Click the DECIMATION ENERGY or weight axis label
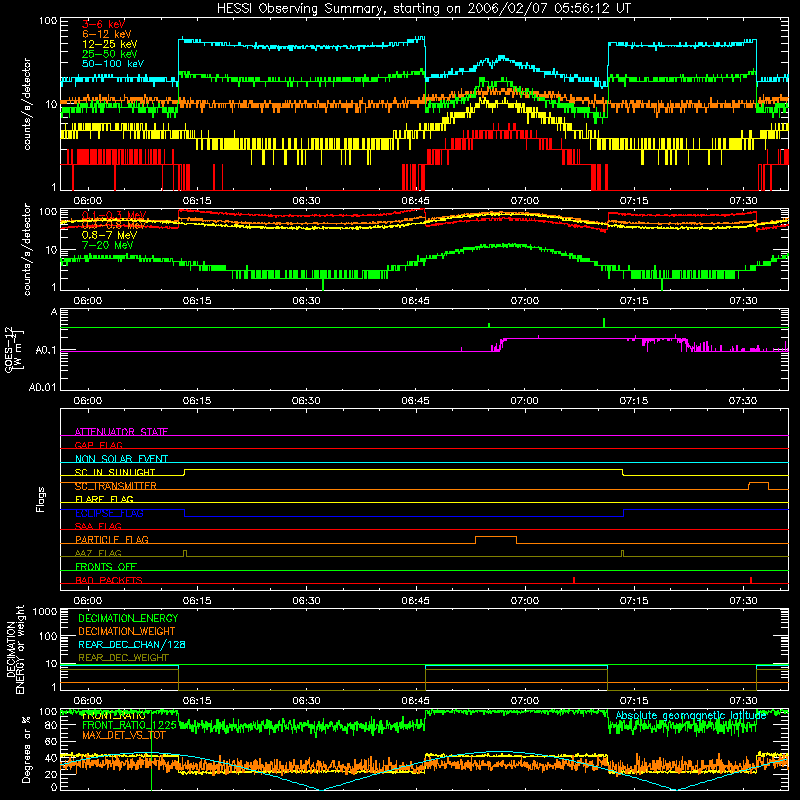The width and height of the screenshot is (800, 800). 15,649
